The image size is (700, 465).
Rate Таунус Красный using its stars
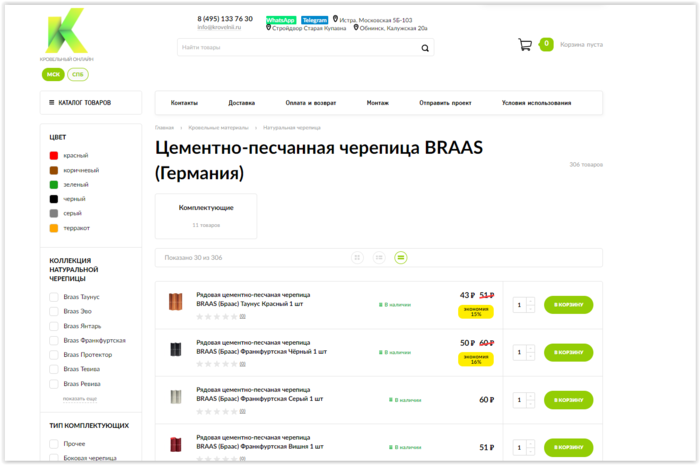click(217, 316)
